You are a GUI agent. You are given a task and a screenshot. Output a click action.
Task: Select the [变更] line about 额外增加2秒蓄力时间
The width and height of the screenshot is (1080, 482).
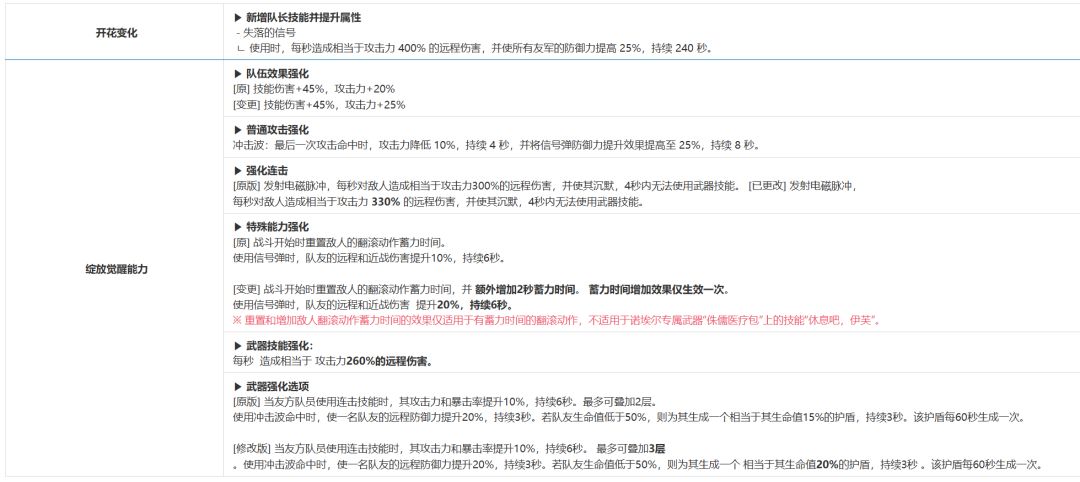(x=481, y=289)
